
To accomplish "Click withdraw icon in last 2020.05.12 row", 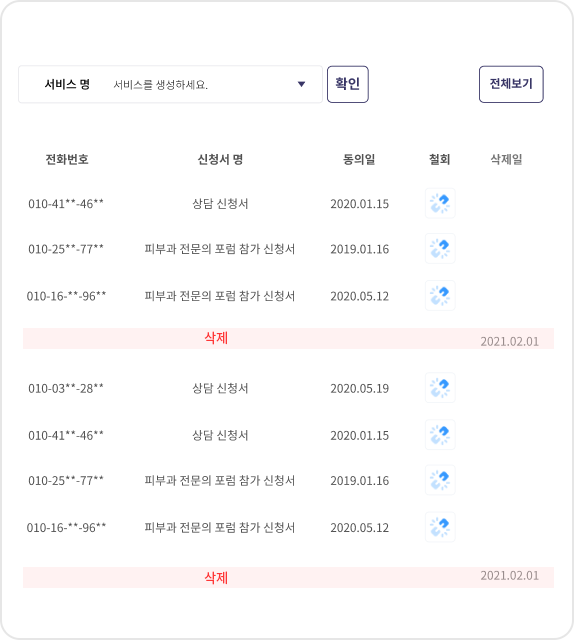I will pos(440,527).
